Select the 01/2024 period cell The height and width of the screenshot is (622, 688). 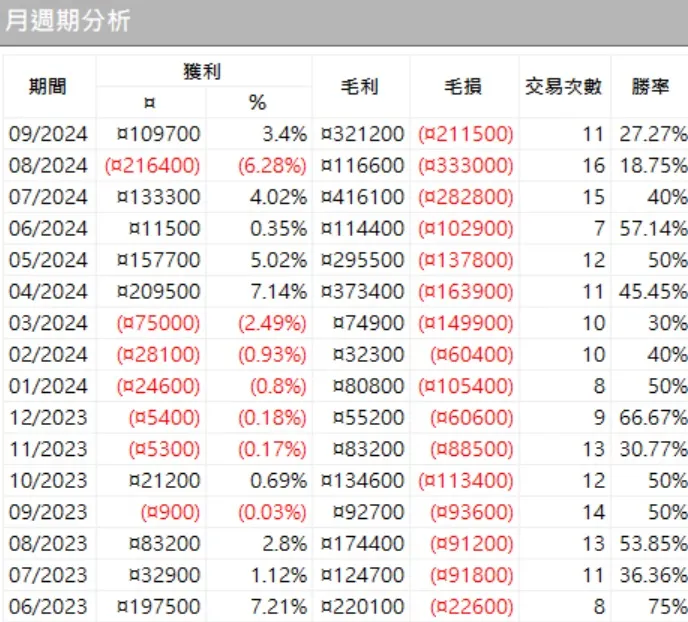coord(48,386)
